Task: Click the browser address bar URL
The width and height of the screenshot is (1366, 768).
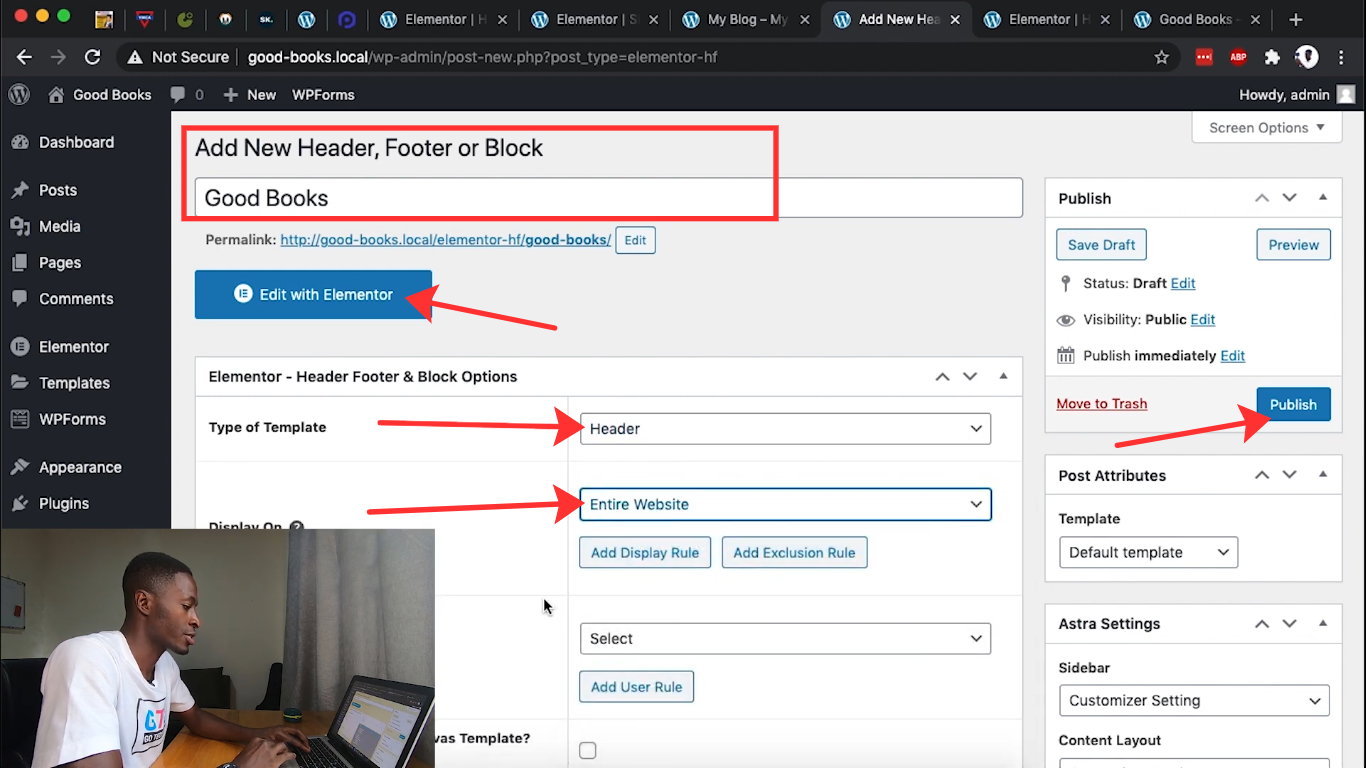Action: (482, 57)
